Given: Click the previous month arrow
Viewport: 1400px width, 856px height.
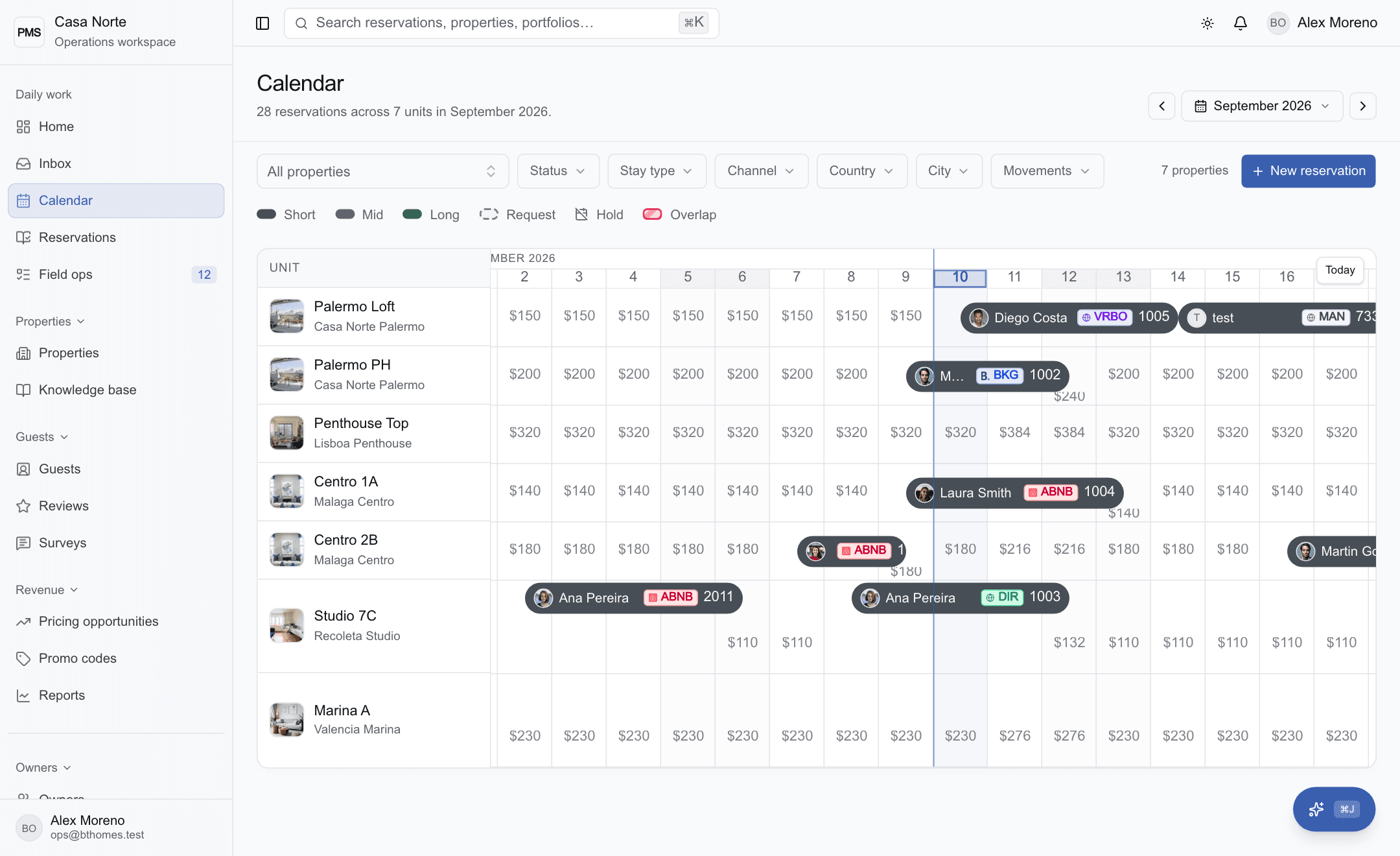Looking at the screenshot, I should 1161,106.
